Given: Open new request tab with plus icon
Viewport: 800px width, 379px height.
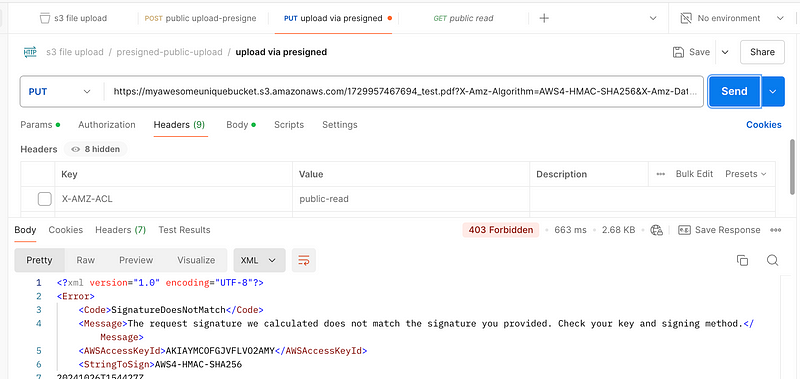Looking at the screenshot, I should [544, 18].
